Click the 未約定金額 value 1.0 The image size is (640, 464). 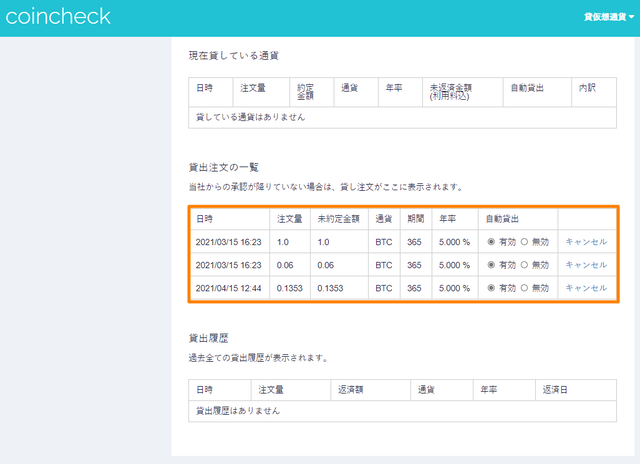click(323, 242)
